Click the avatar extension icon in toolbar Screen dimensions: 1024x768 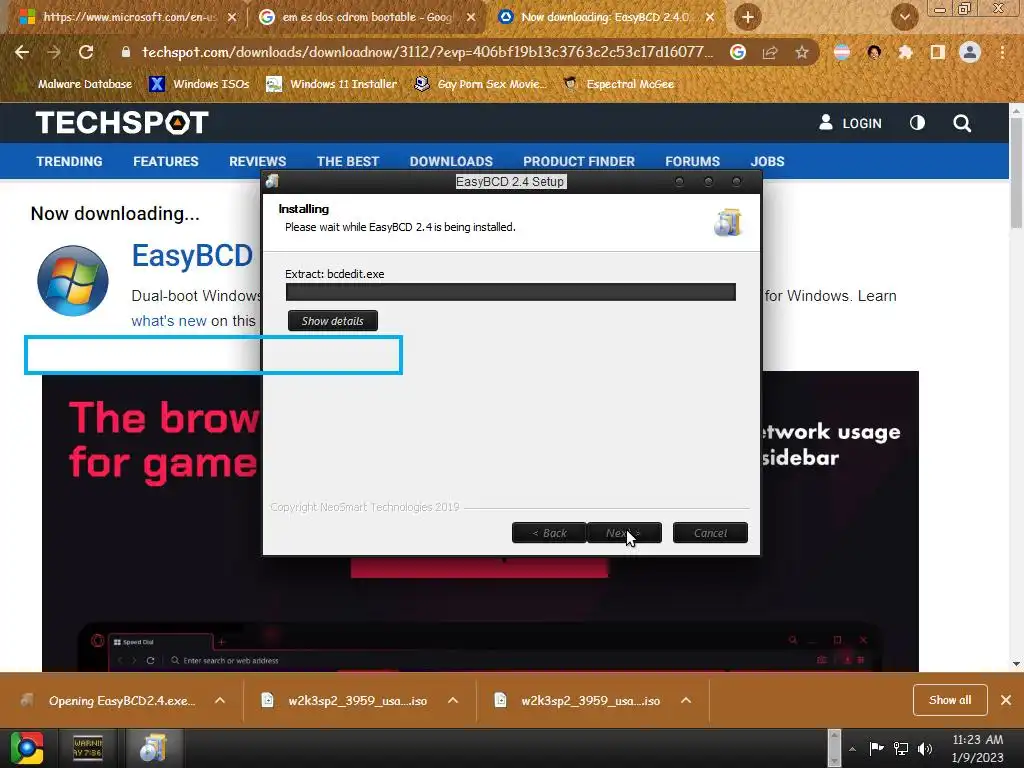pyautogui.click(x=874, y=52)
